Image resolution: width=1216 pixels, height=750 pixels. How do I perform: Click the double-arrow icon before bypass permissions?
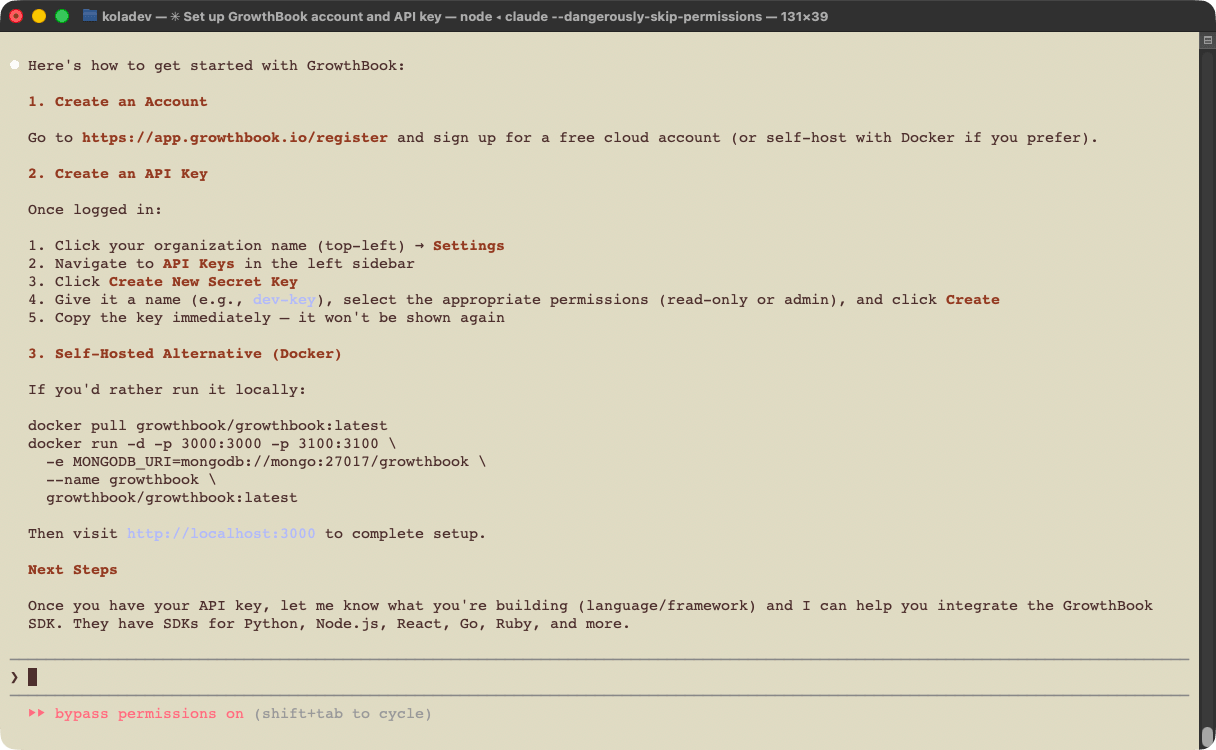(37, 714)
